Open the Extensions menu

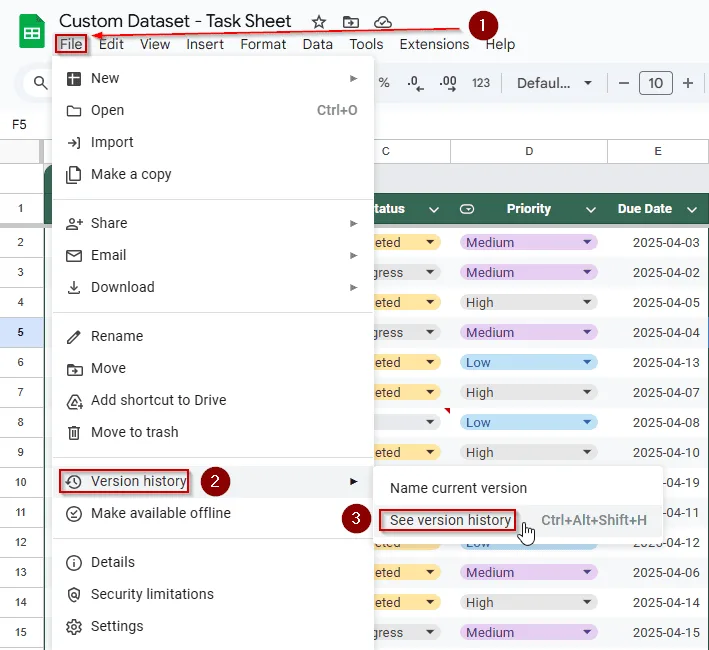[x=434, y=44]
